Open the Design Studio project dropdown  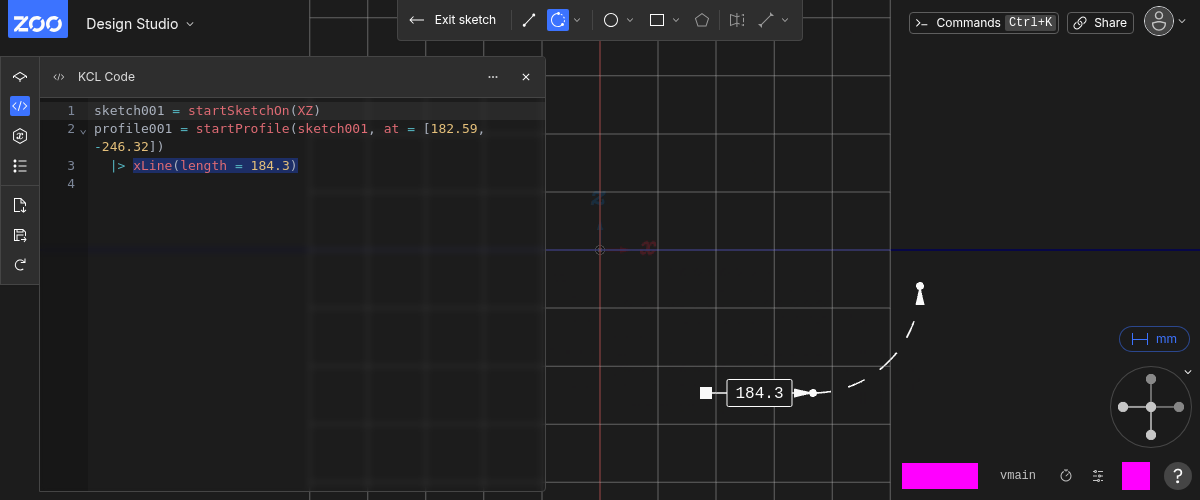[140, 23]
